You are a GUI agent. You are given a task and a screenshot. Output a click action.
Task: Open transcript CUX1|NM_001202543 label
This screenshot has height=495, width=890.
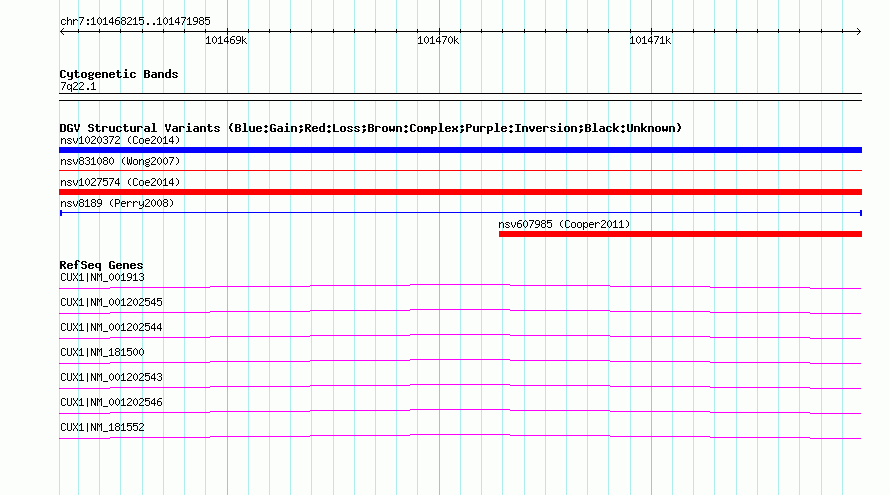point(111,377)
